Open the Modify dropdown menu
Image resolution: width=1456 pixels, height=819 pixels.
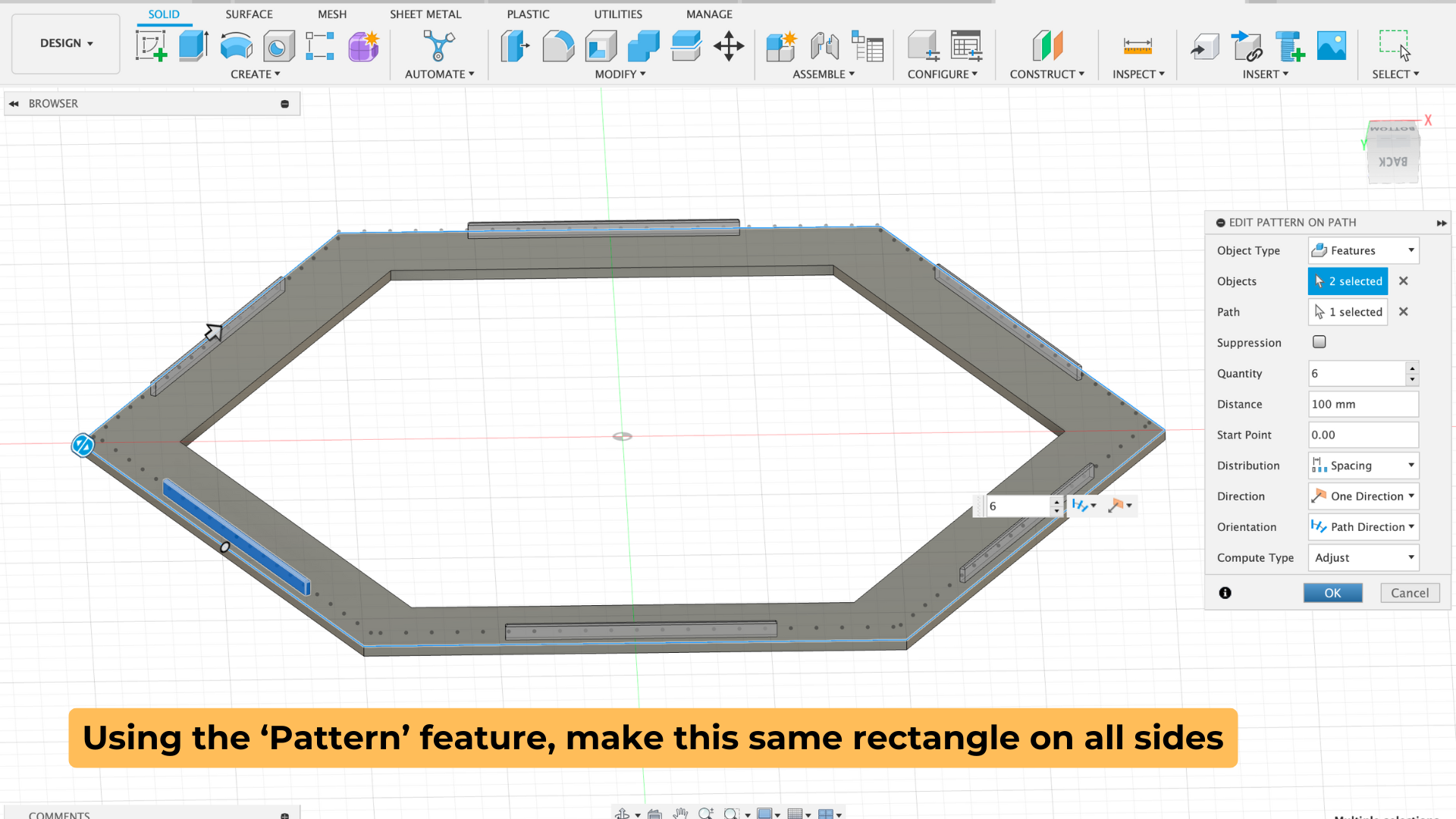618,74
